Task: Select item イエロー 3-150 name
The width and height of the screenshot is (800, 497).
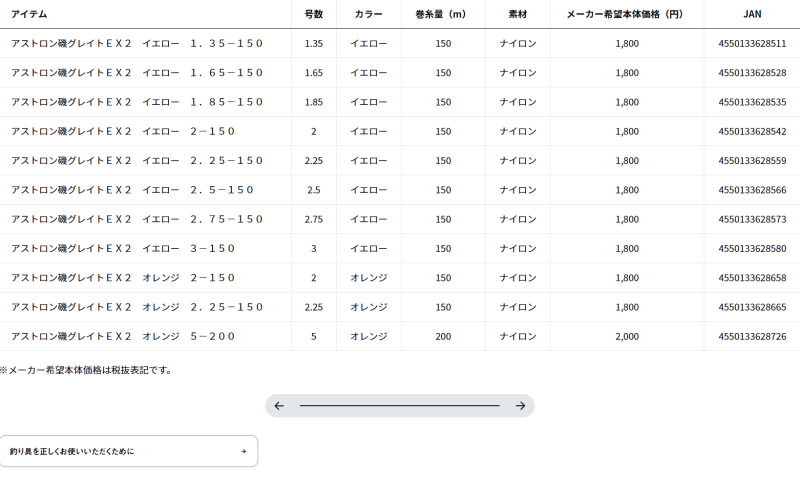Action: 123,248
